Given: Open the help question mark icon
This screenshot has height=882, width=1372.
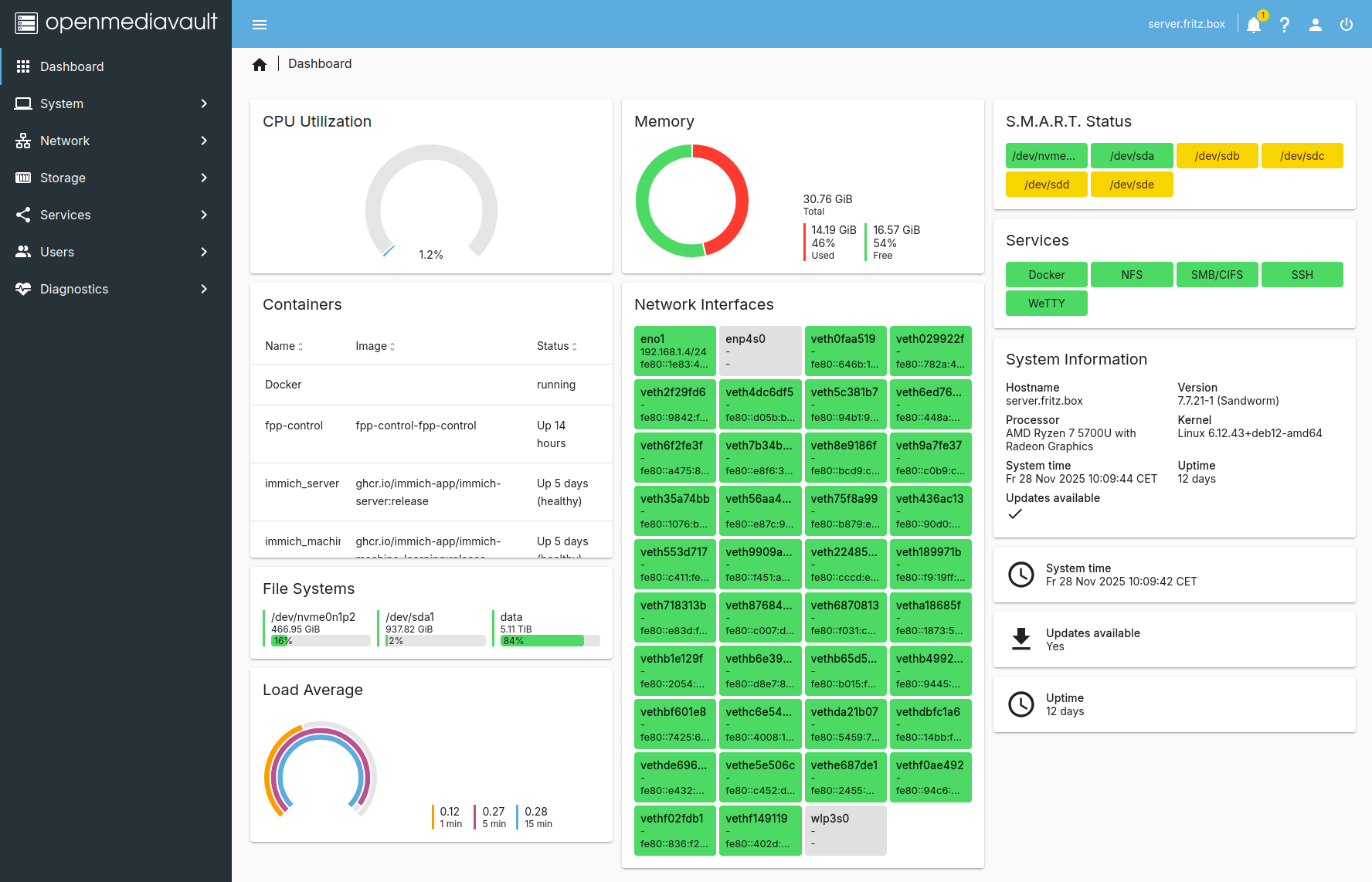Looking at the screenshot, I should (1284, 25).
